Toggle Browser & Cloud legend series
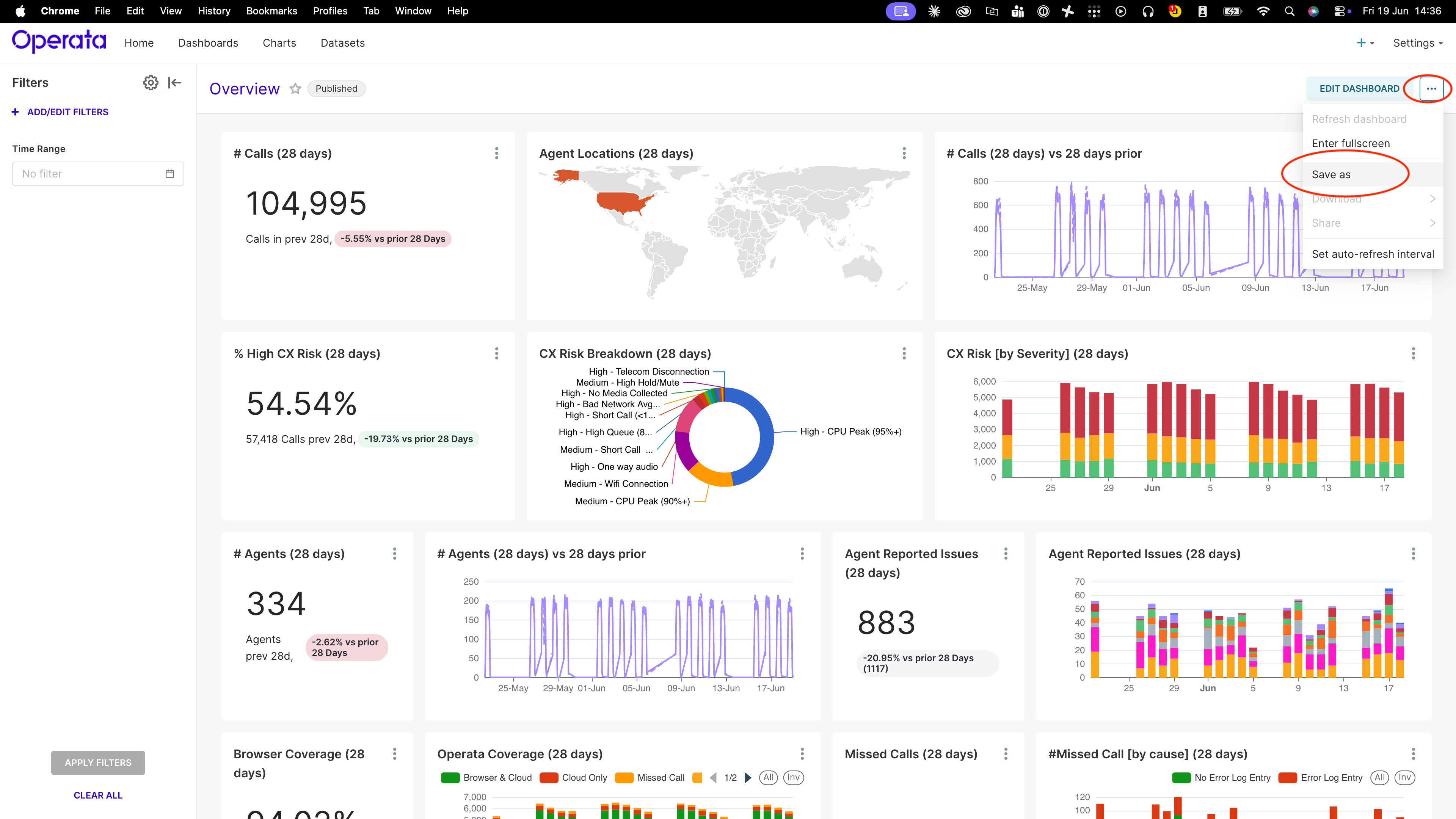 click(x=486, y=778)
